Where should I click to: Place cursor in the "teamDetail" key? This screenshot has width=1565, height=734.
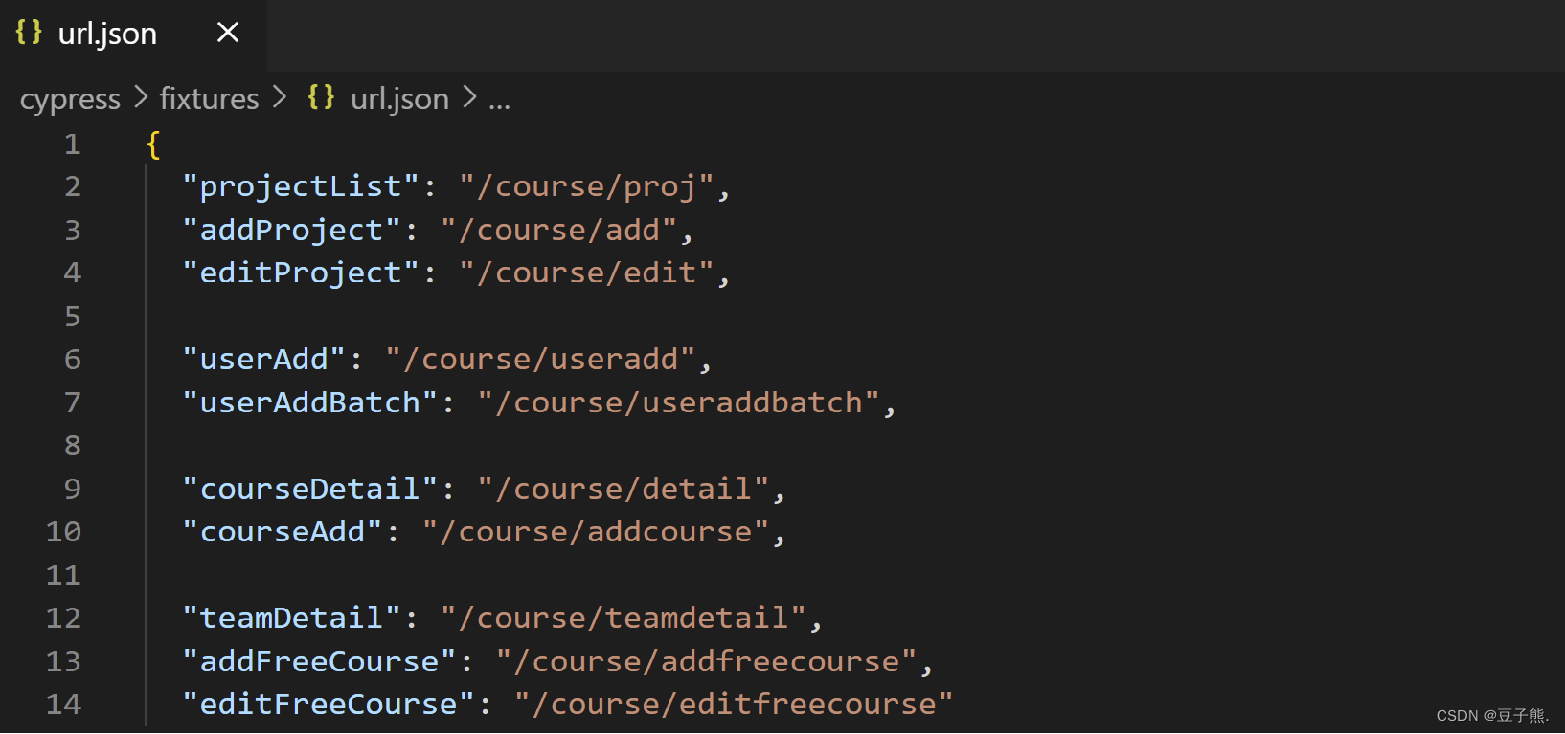click(x=292, y=618)
